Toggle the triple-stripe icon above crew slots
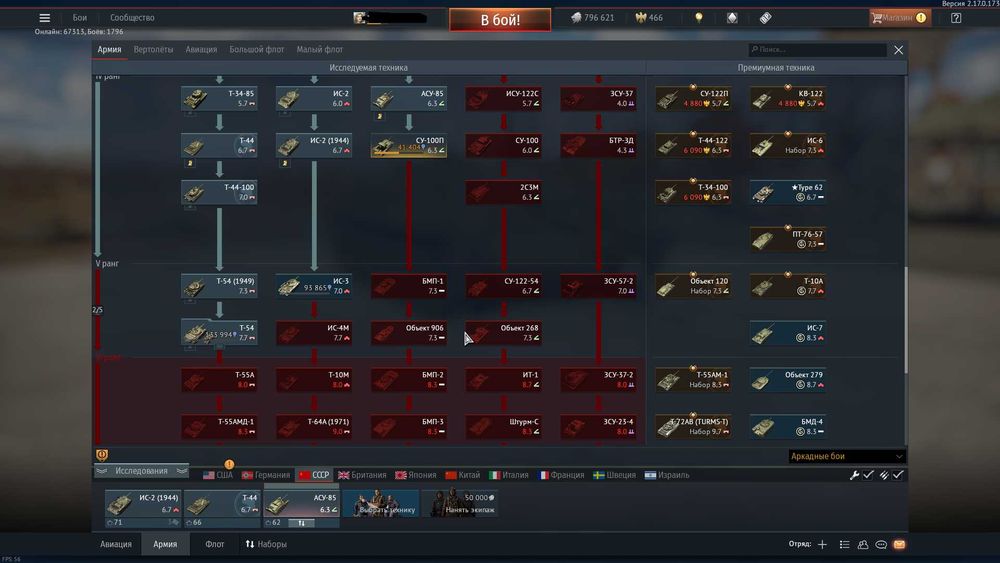 pyautogui.click(x=884, y=475)
